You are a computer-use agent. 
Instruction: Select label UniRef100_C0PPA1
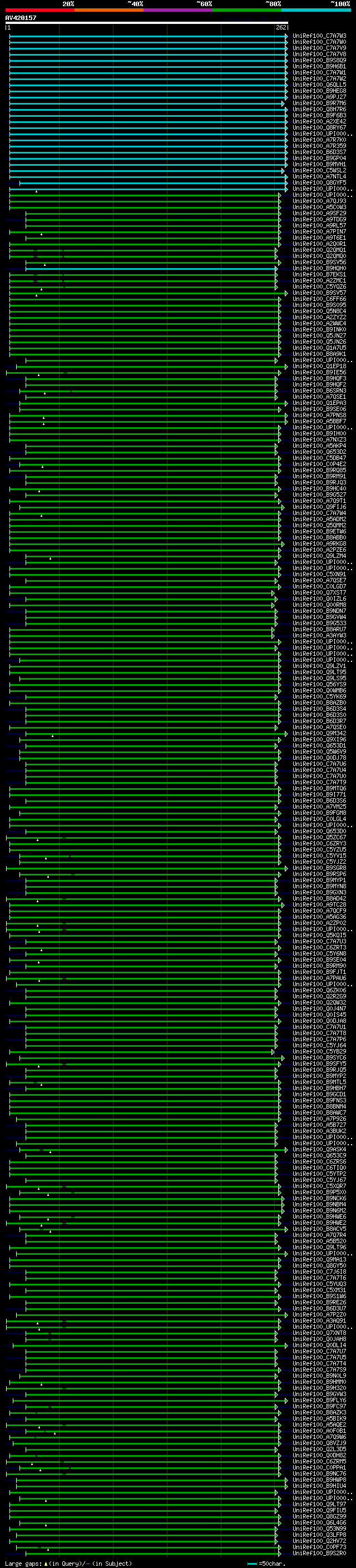click(319, 1467)
